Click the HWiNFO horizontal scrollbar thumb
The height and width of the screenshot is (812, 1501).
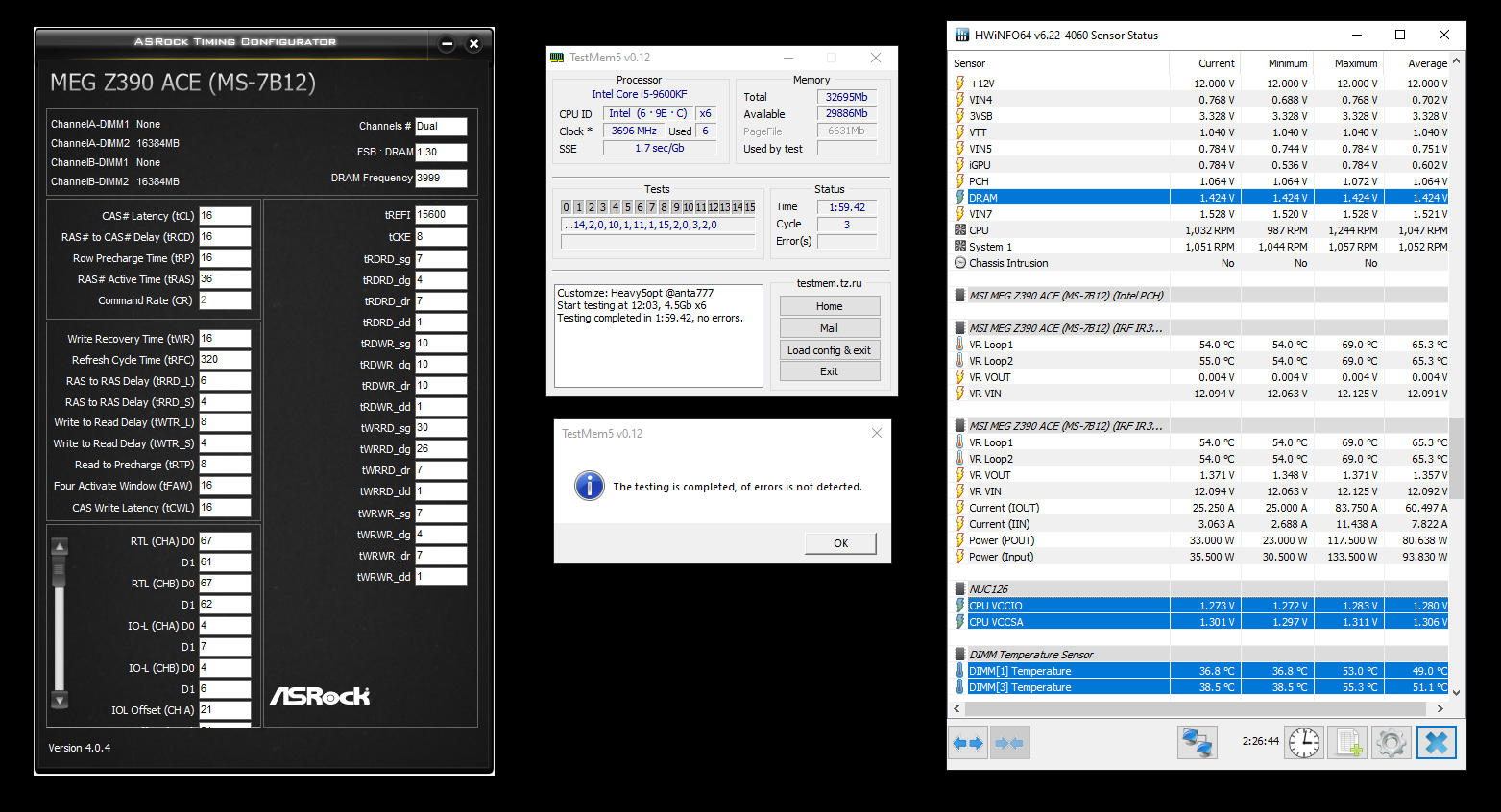click(x=1195, y=708)
